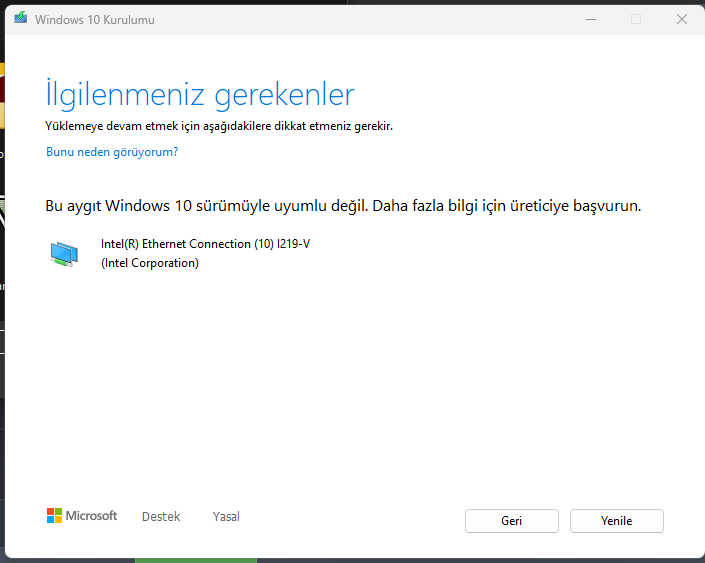Close the Windows 10 Kurulumu window

682,19
